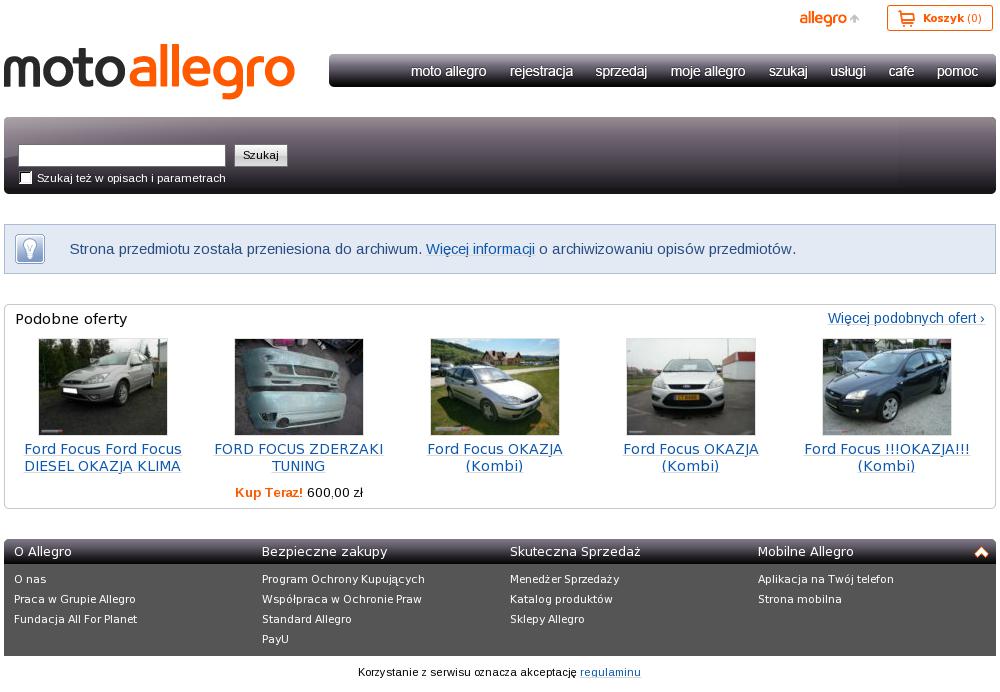Open Aplikacja na Twój telefon link
This screenshot has width=1000, height=692.
[826, 580]
